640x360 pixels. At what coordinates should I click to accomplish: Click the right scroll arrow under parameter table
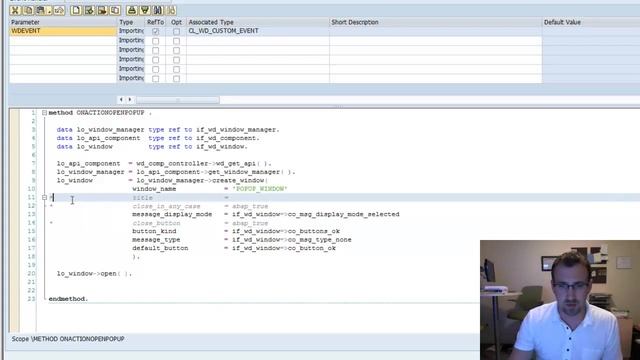tap(130, 100)
